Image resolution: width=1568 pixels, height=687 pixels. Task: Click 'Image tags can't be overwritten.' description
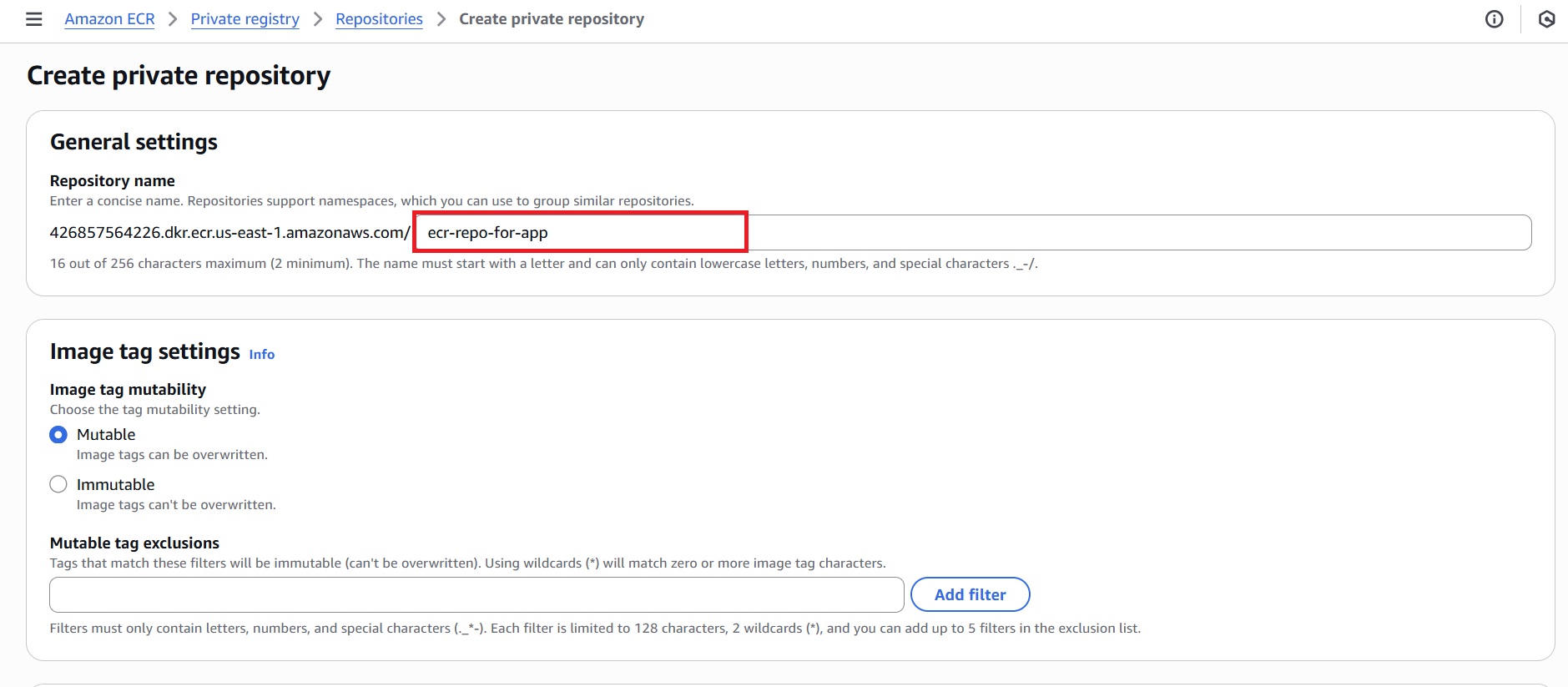[176, 505]
